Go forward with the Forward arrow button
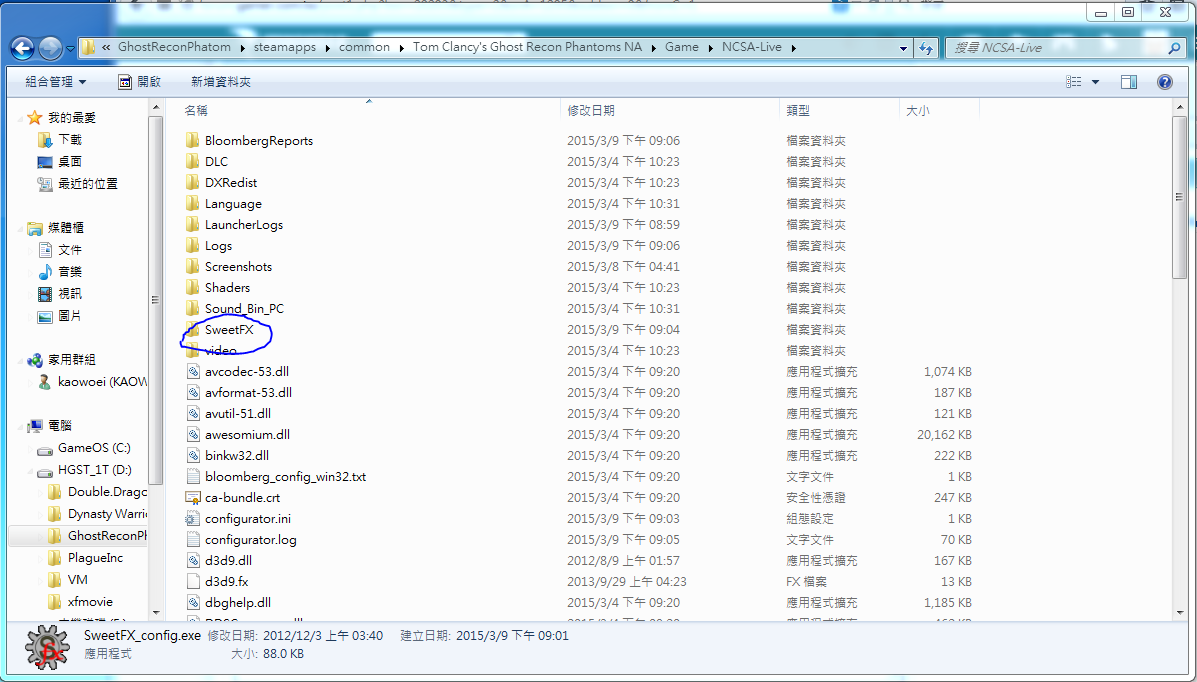The image size is (1197, 682). tap(50, 48)
